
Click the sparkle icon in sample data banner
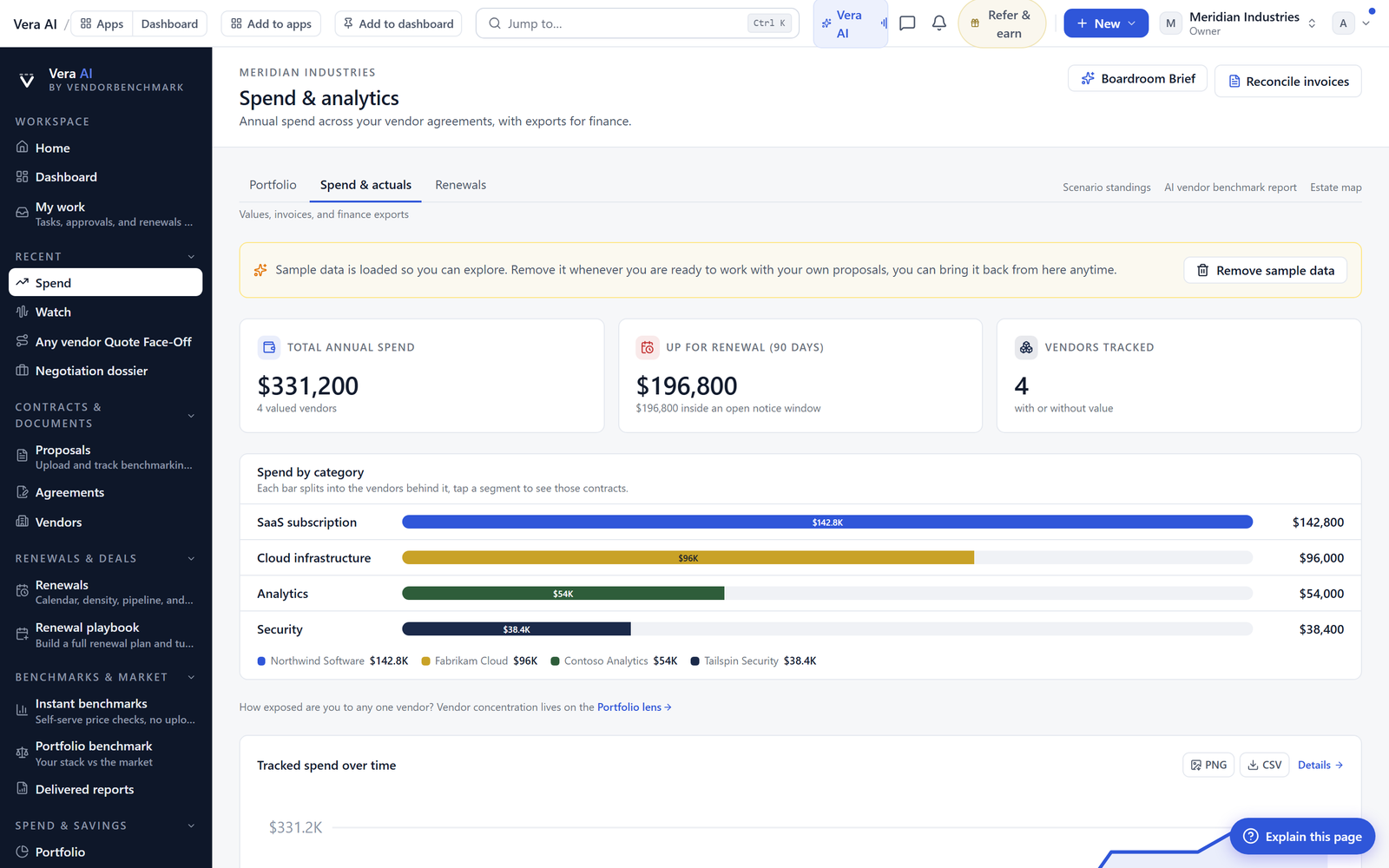point(260,270)
